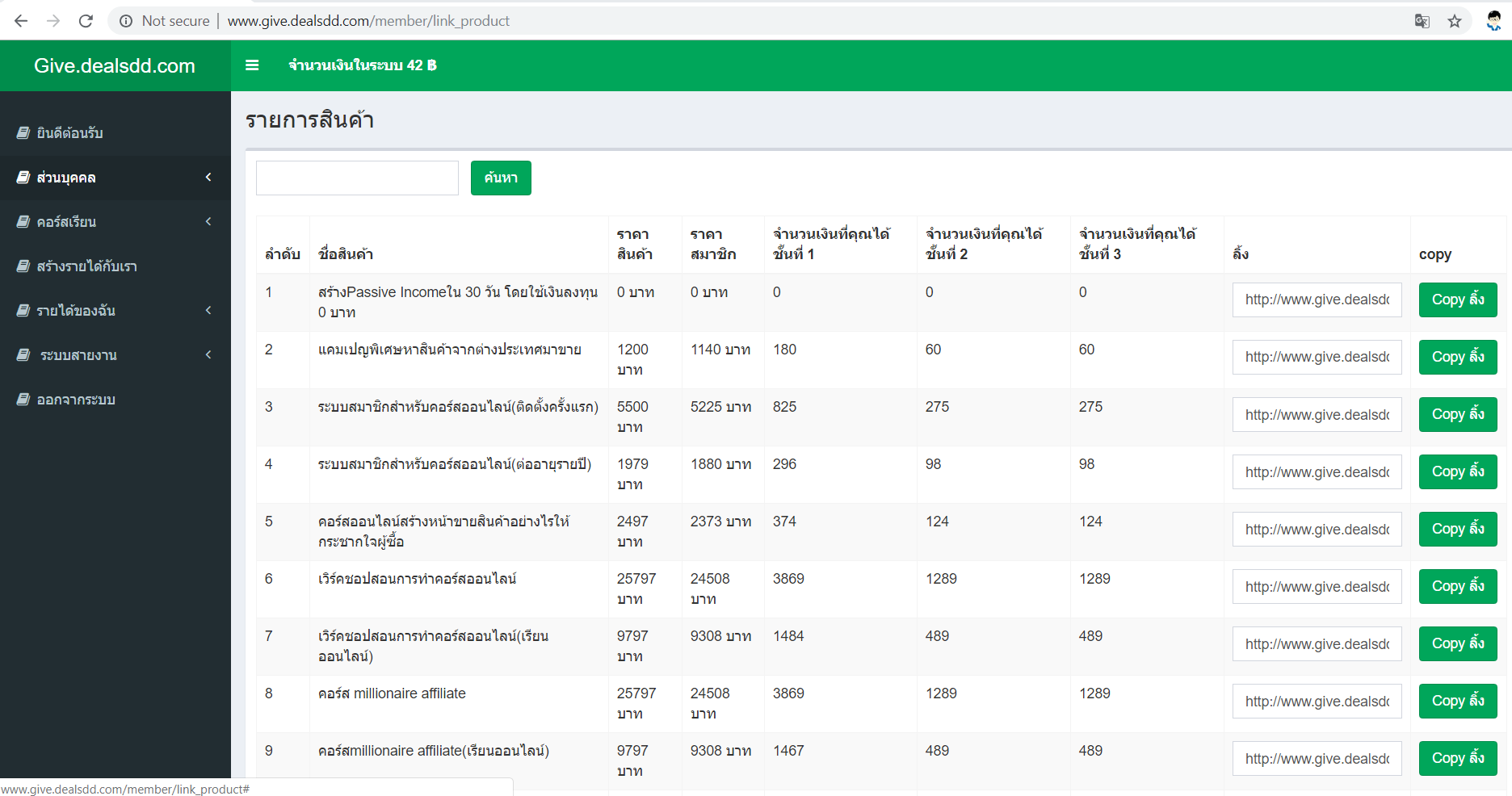Open the ยินดีต้อนรับ menu item
1512x796 pixels.
115,132
